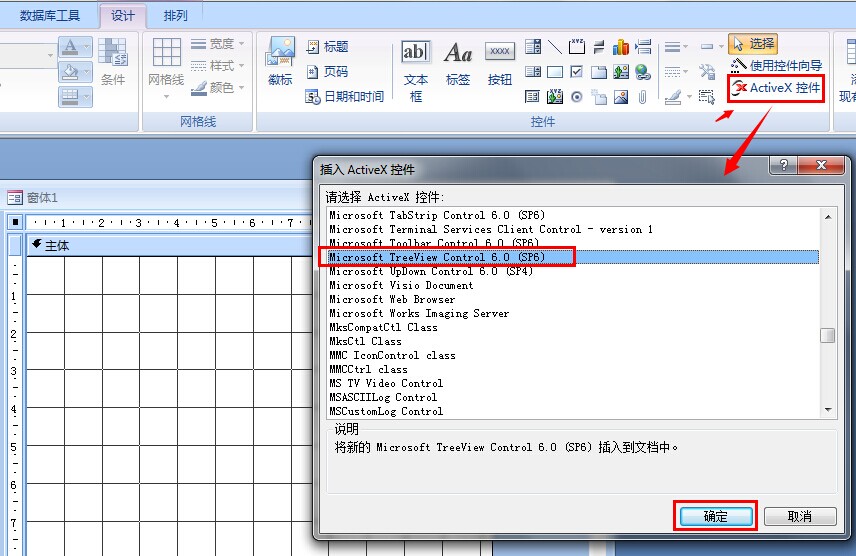The image size is (856, 556).
Task: Select Microsoft Terminal Services Client Control
Action: pos(491,229)
